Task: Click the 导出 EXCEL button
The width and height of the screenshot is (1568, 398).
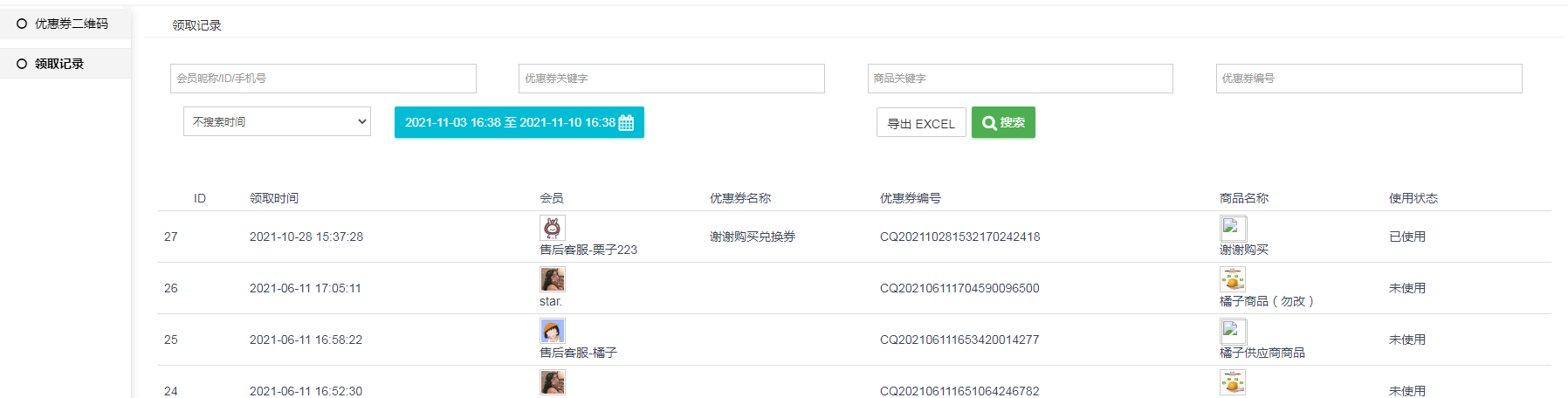Action: 921,123
